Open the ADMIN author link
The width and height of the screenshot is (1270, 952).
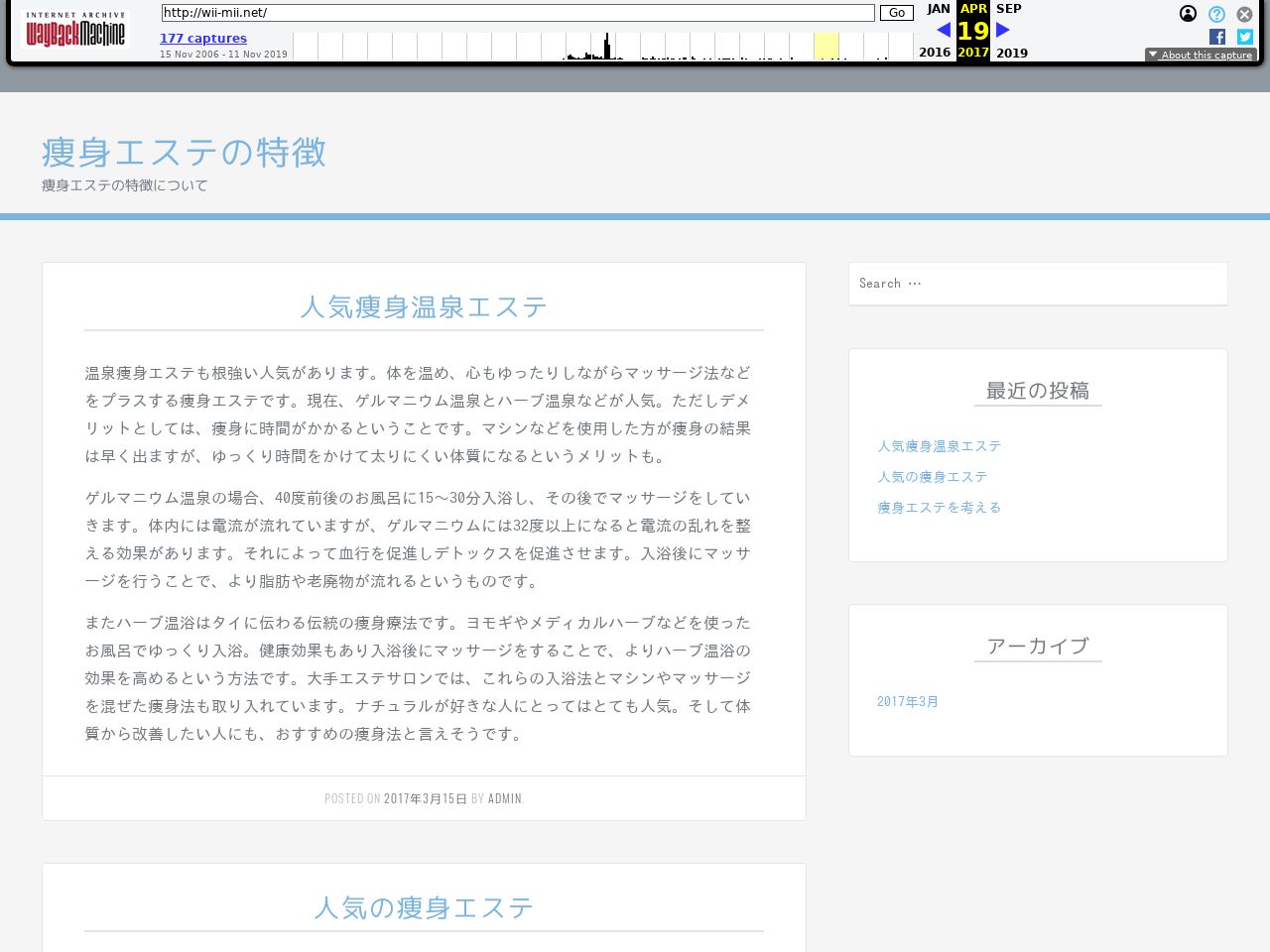tap(505, 798)
